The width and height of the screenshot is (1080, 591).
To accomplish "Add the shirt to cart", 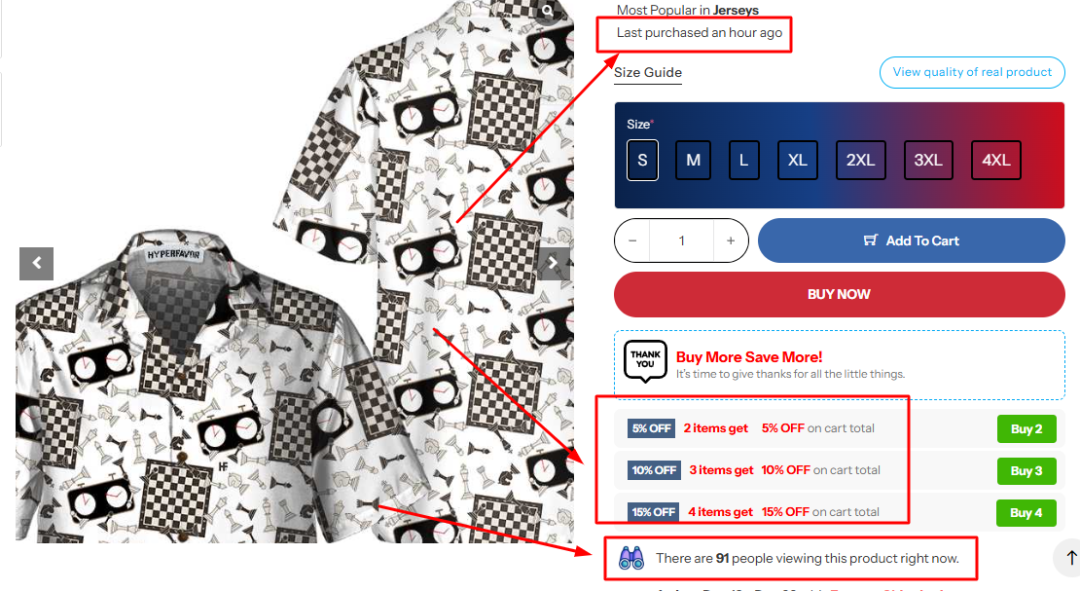I will [x=911, y=240].
